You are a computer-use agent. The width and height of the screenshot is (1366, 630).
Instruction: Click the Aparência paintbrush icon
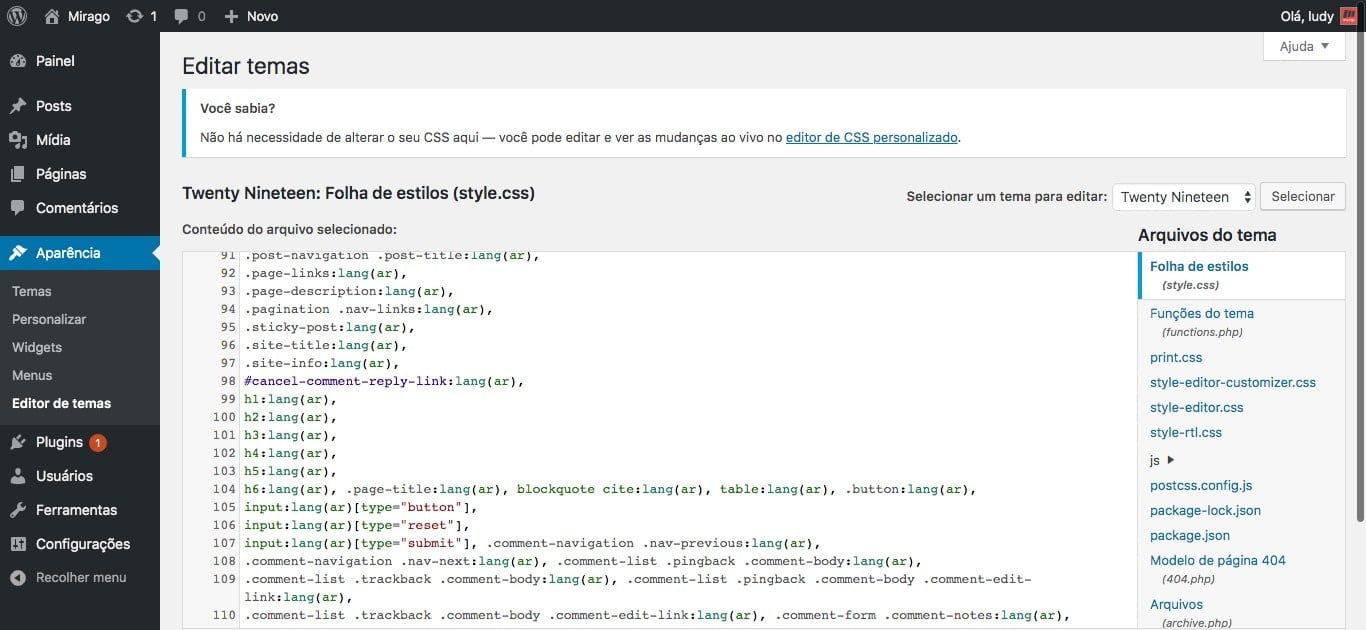coord(18,253)
